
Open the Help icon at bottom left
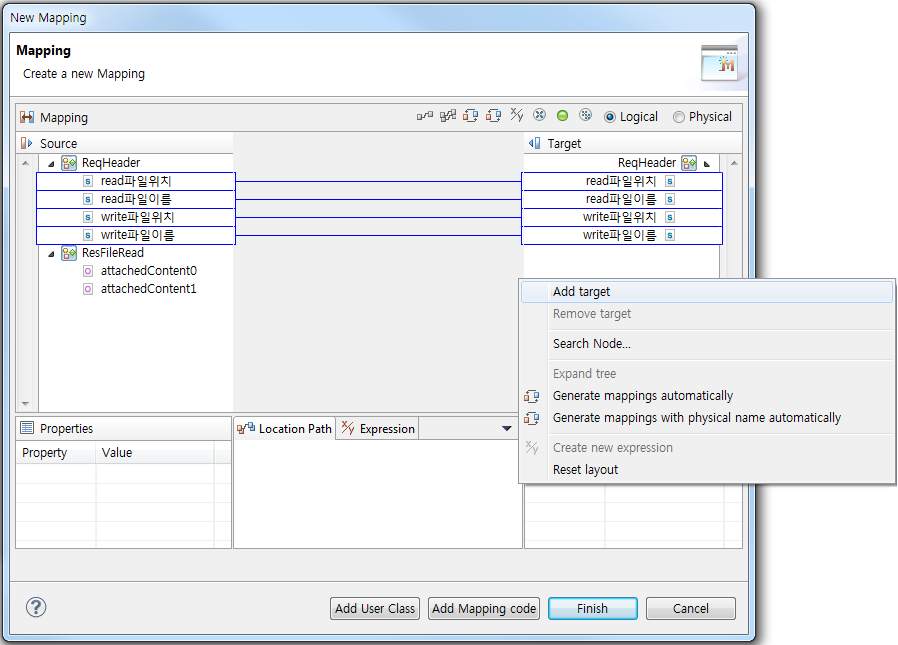pyautogui.click(x=35, y=607)
